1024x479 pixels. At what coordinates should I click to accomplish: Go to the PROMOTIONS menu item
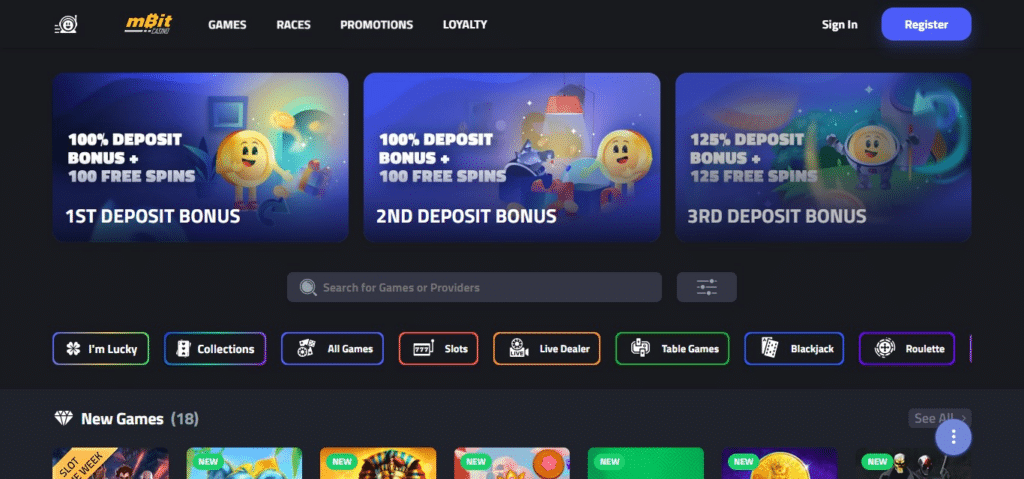377,25
